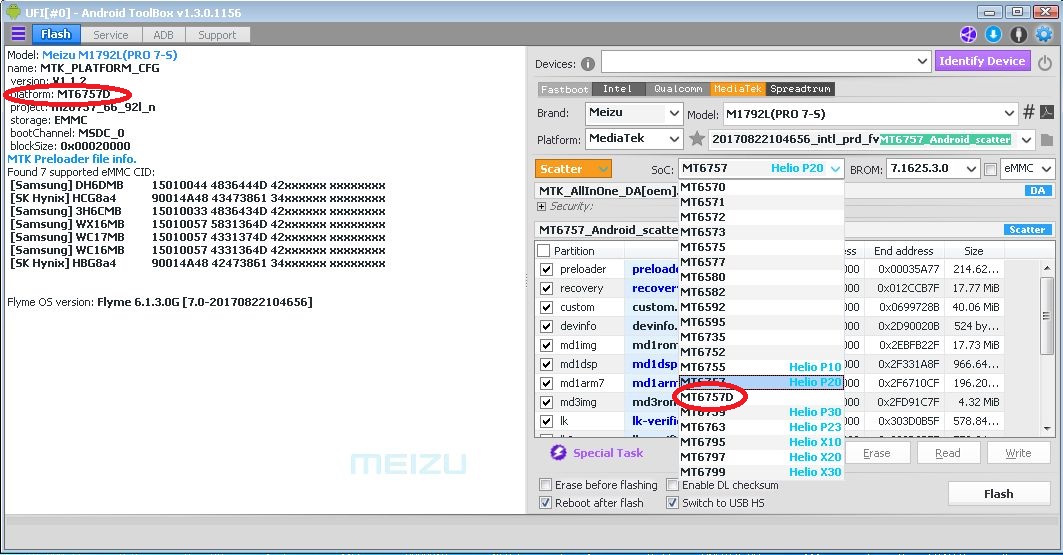
Task: Click the Special Task icon
Action: (x=558, y=453)
